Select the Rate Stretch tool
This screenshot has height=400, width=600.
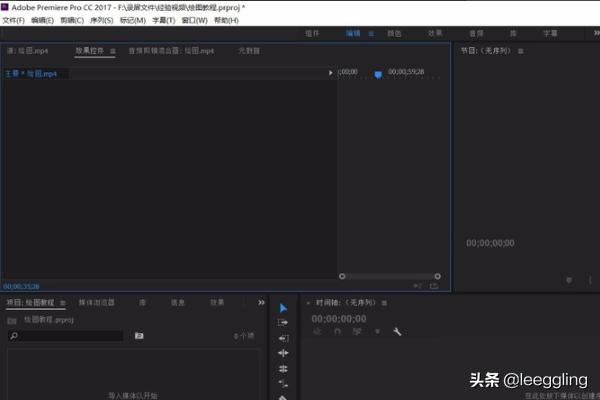[x=283, y=384]
